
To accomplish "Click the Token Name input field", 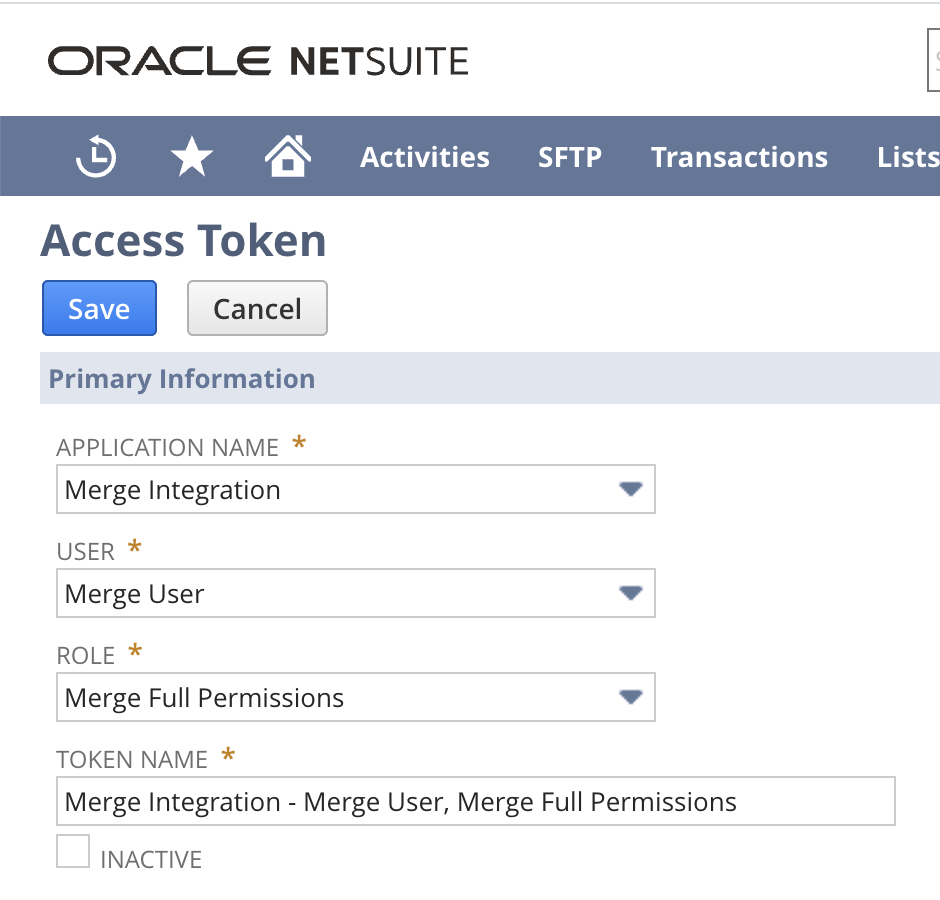I will point(400,801).
